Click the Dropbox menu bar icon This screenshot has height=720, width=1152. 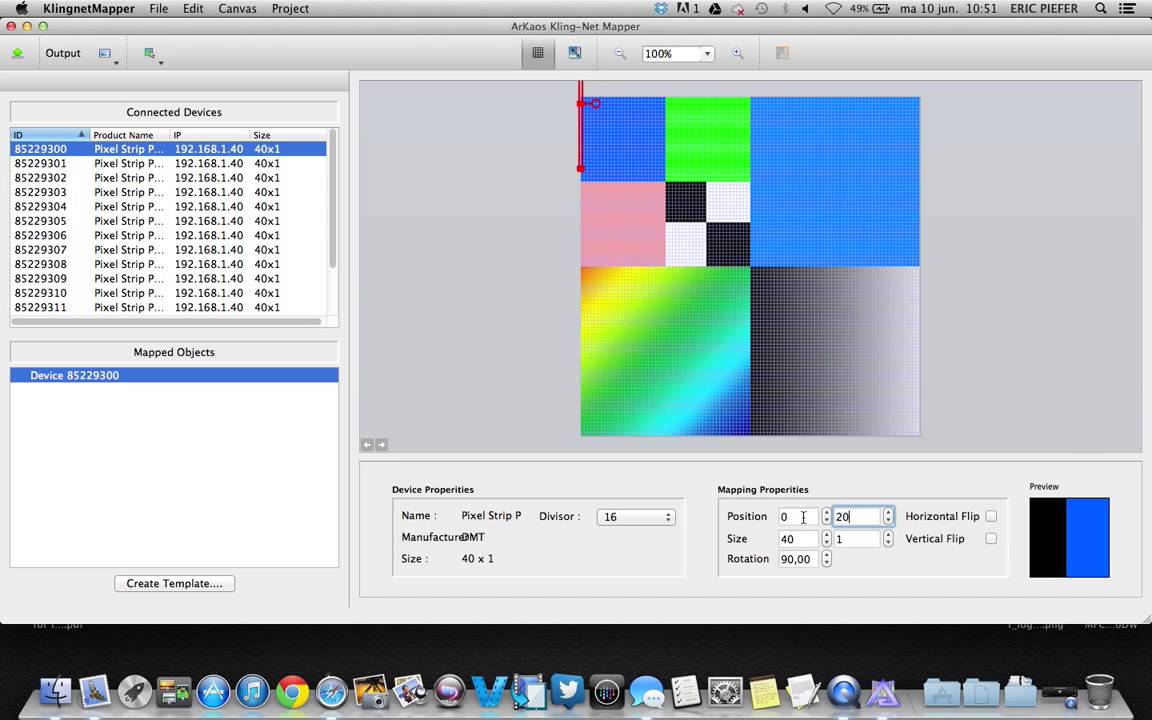[x=661, y=9]
